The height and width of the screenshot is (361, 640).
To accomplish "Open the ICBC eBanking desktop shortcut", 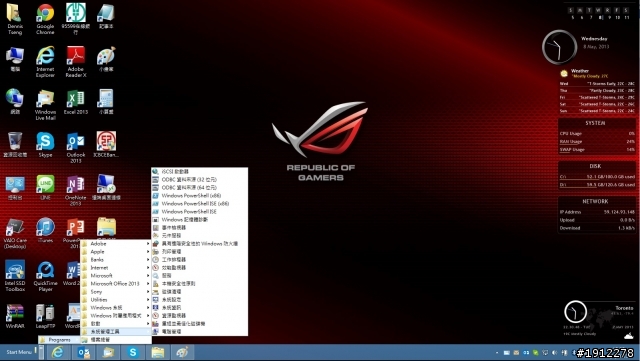I will click(106, 145).
